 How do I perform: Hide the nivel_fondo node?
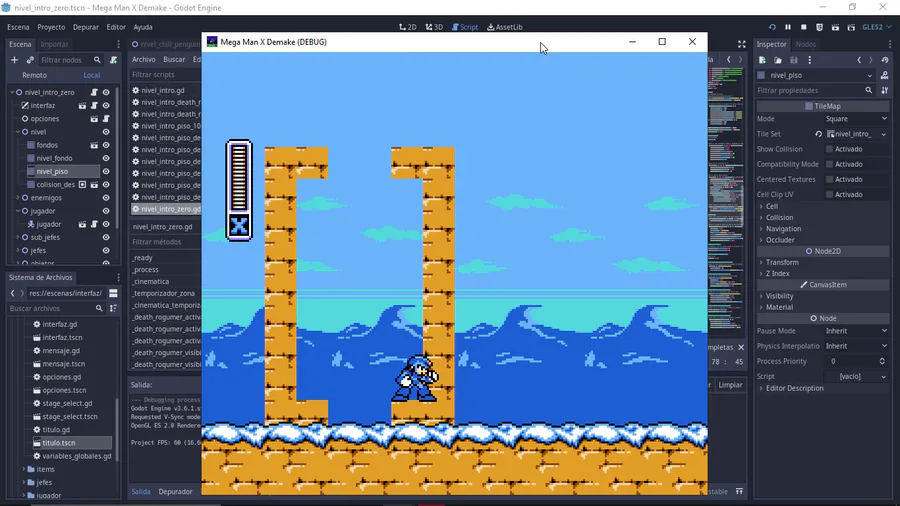pyautogui.click(x=106, y=158)
